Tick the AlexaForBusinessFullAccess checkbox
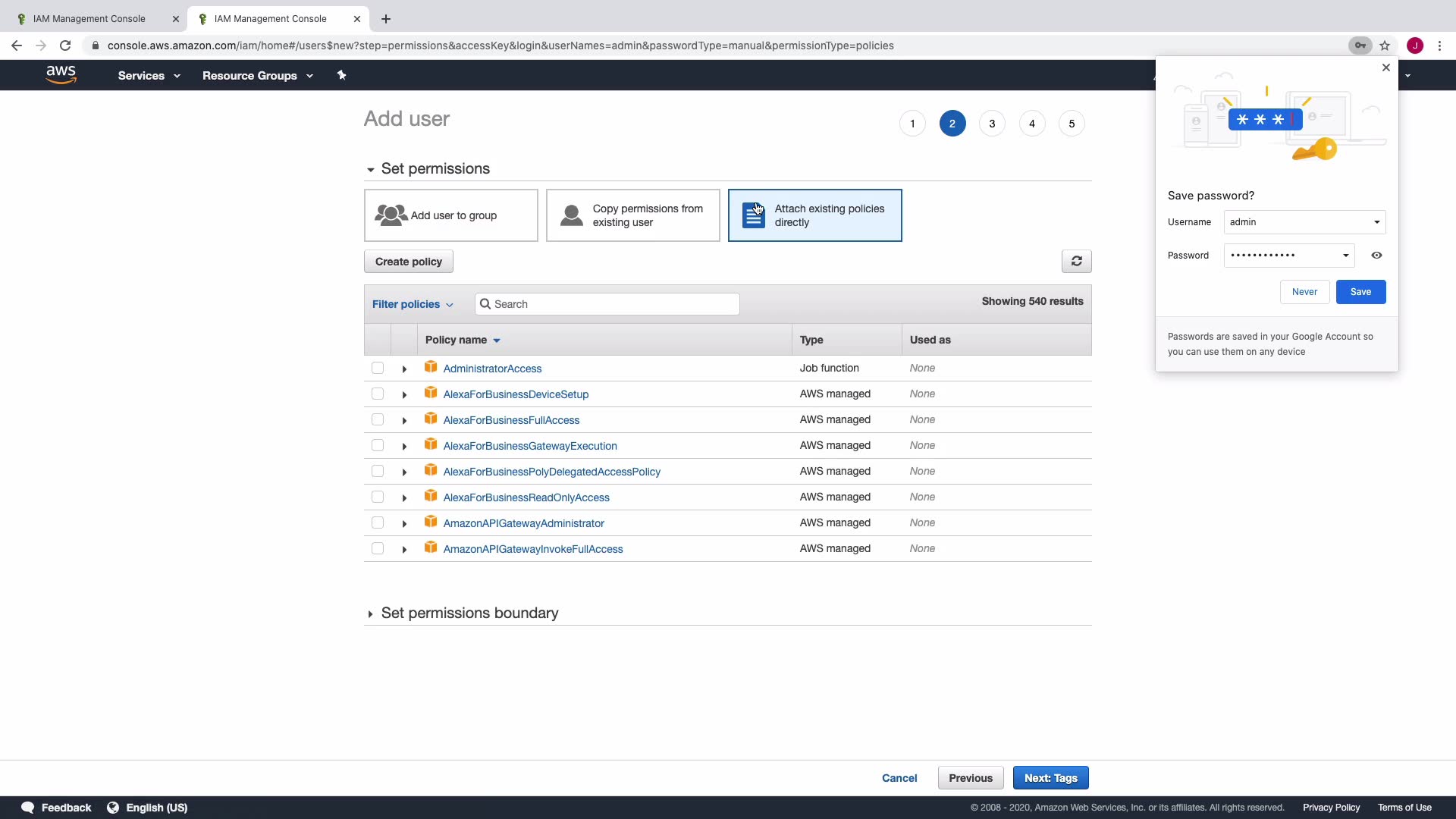 378,420
